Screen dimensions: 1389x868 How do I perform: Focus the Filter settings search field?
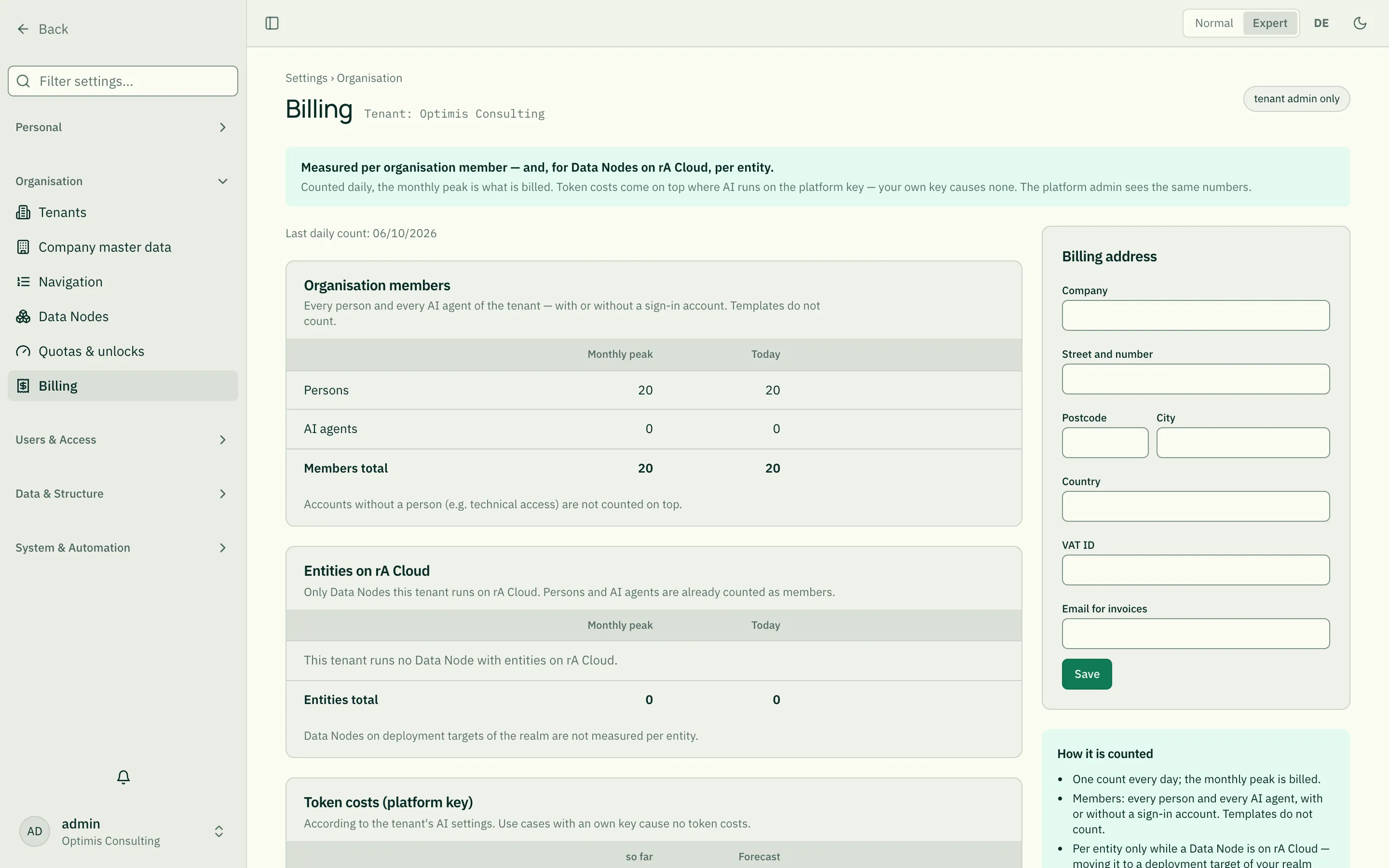(123, 81)
